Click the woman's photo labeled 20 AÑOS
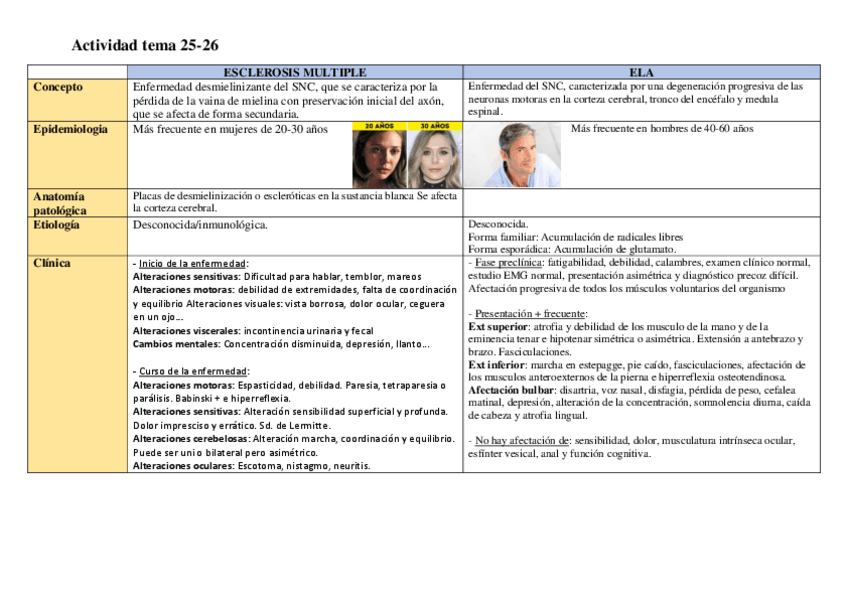The width and height of the screenshot is (848, 599). pos(379,156)
